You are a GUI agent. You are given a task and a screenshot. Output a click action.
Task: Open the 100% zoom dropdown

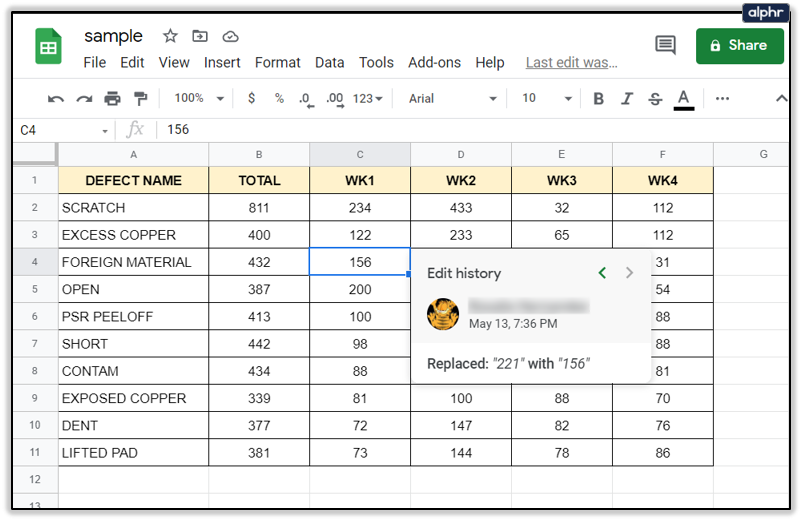click(x=199, y=99)
